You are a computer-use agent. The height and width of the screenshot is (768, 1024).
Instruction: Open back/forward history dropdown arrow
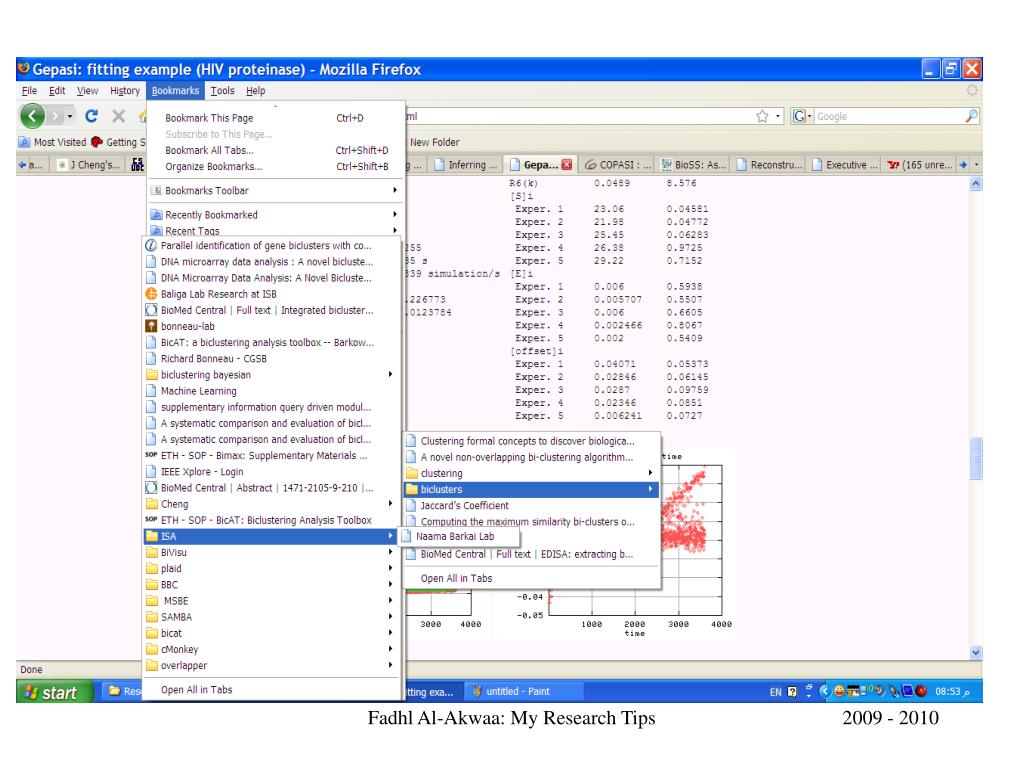click(x=69, y=116)
